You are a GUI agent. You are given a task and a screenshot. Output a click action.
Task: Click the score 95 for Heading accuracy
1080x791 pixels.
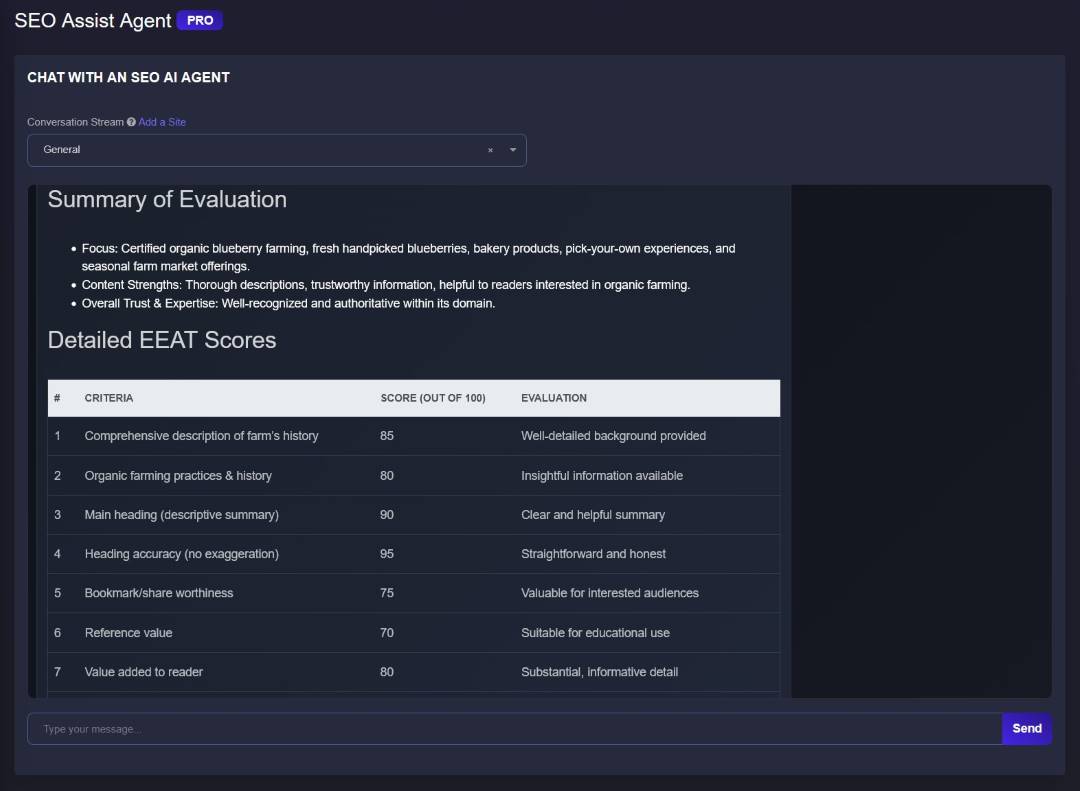point(387,554)
